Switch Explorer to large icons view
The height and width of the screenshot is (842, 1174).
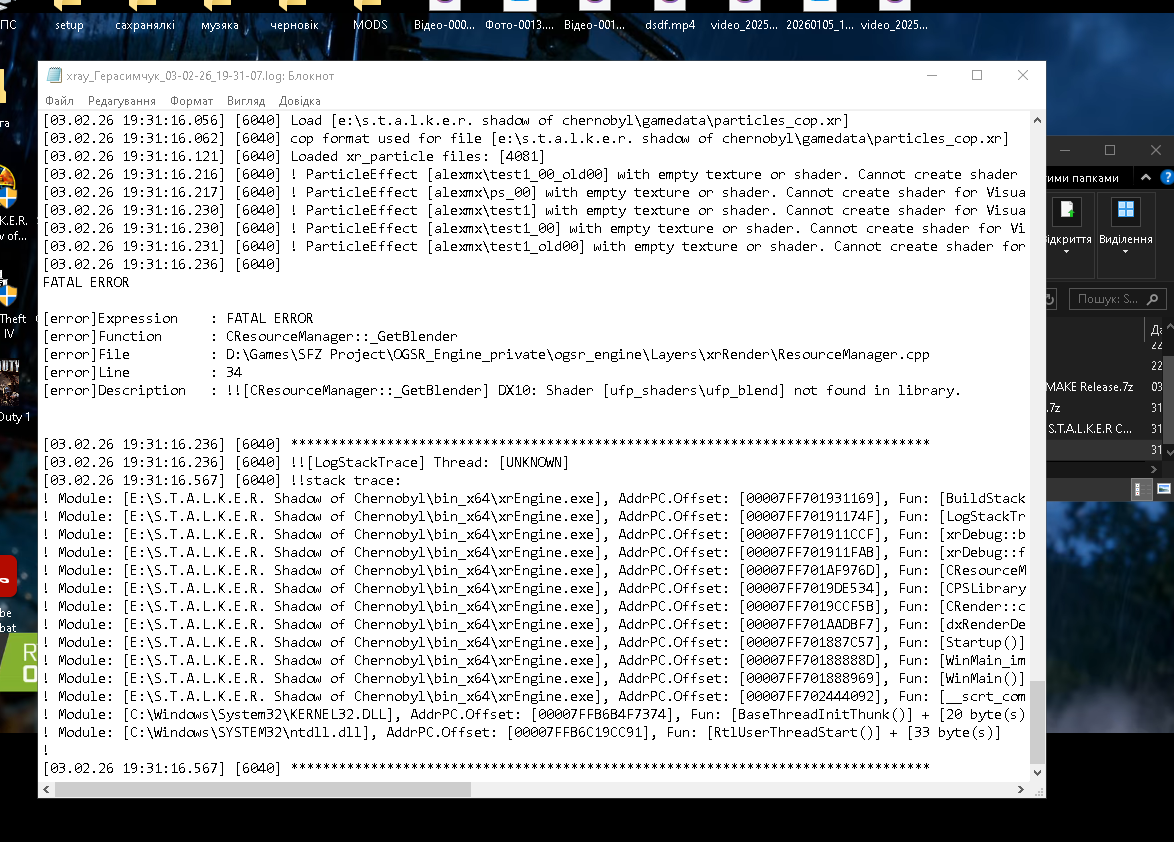(1162, 488)
